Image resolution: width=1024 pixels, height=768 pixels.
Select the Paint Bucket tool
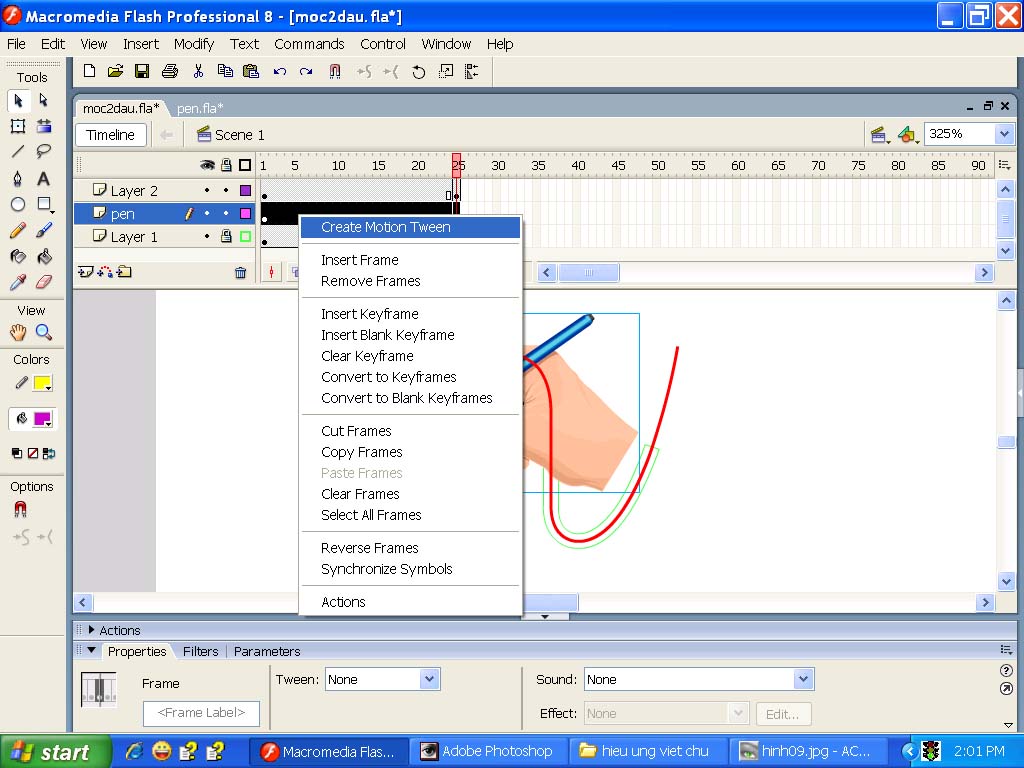tap(44, 257)
